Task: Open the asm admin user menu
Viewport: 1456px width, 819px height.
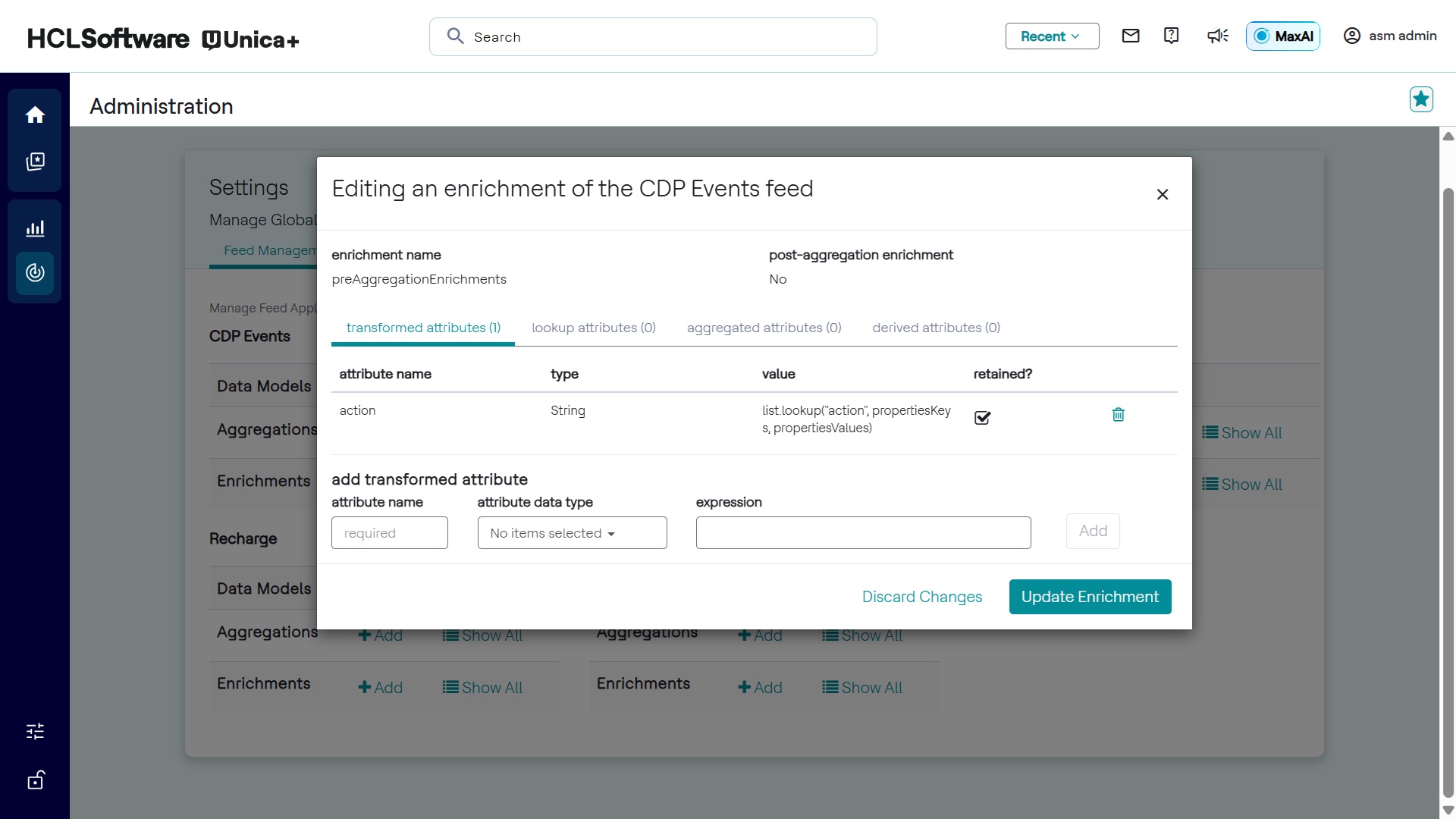Action: [x=1390, y=36]
